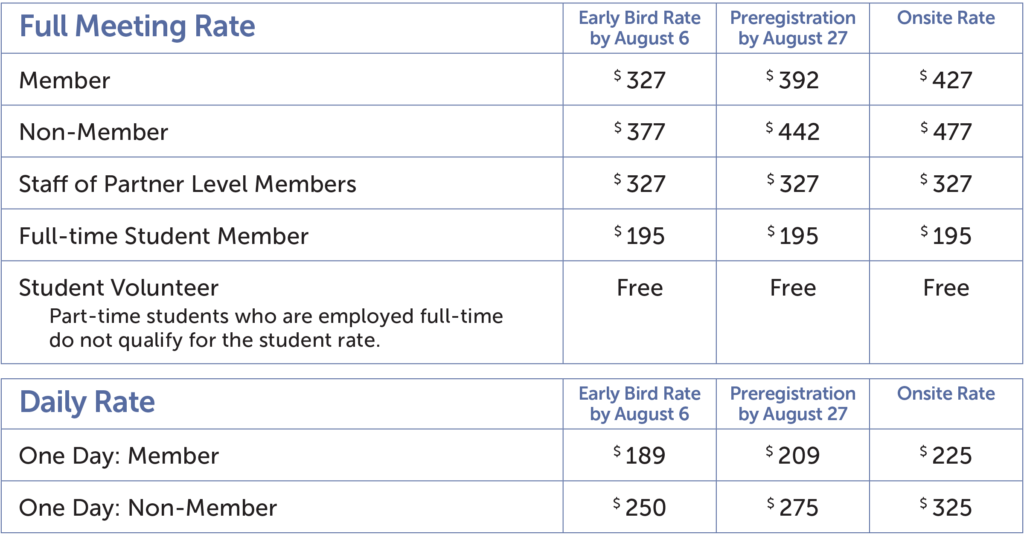Click One Day: Non-Member row label
The height and width of the screenshot is (537, 1024).
148,508
